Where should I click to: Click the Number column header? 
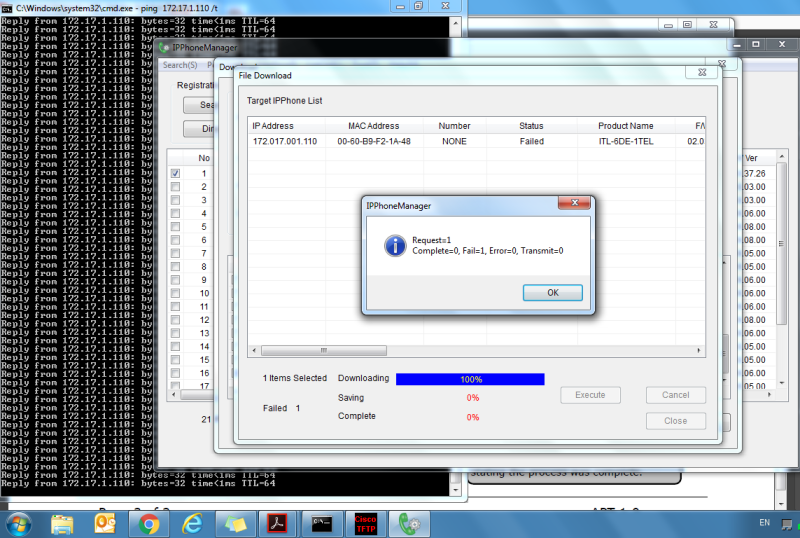(454, 126)
